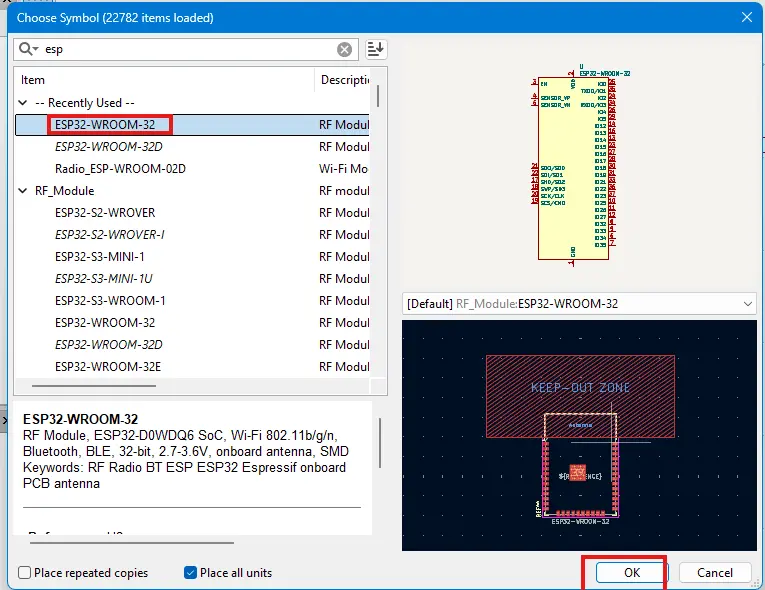
Task: Click the sort results icon button
Action: tap(376, 49)
